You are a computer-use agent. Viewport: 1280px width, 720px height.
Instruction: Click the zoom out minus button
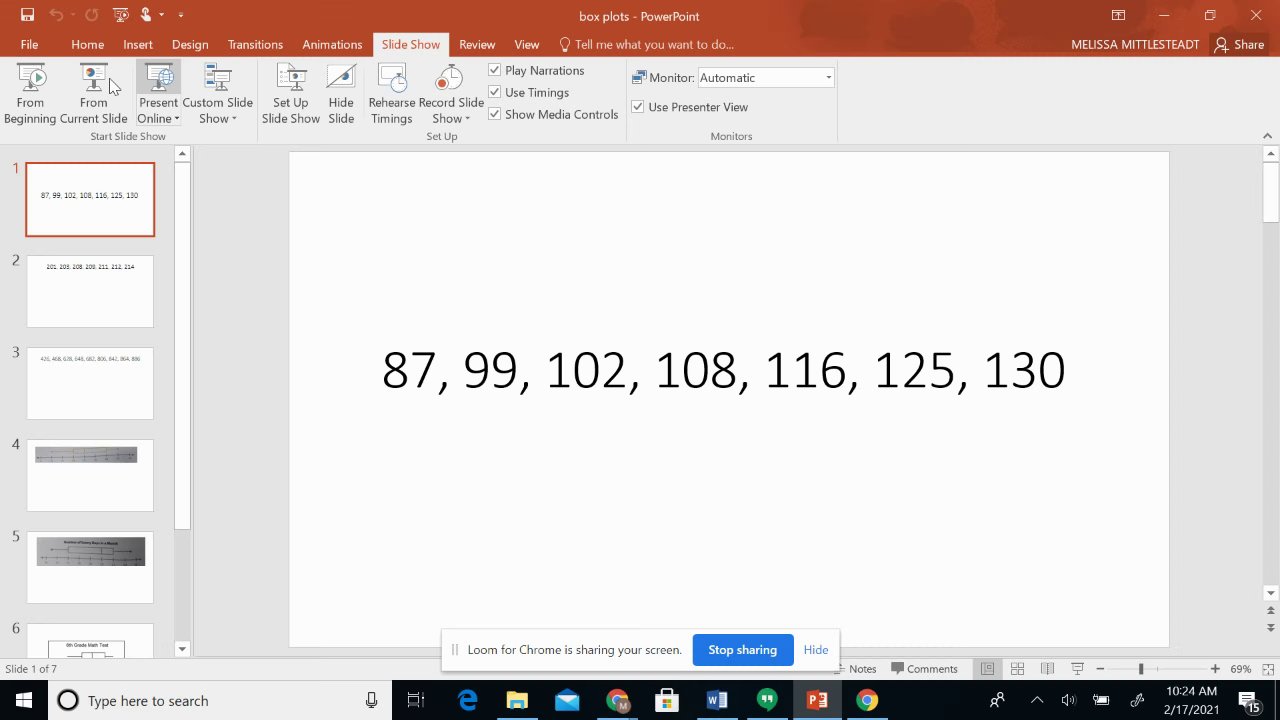1100,669
